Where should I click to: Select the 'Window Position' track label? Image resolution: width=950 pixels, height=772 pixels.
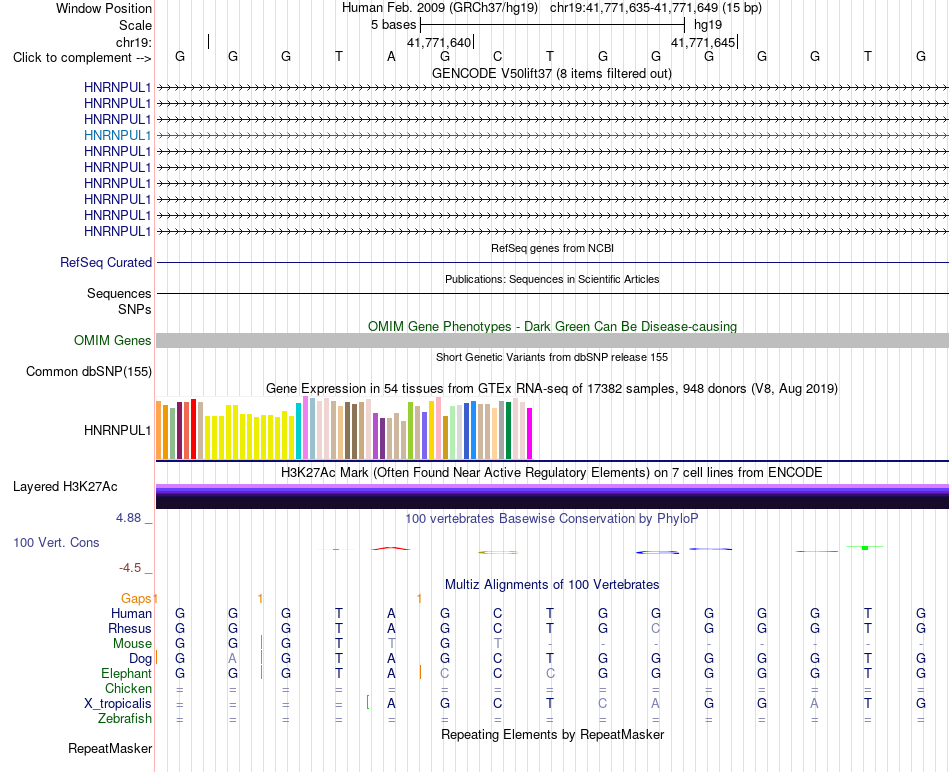104,8
